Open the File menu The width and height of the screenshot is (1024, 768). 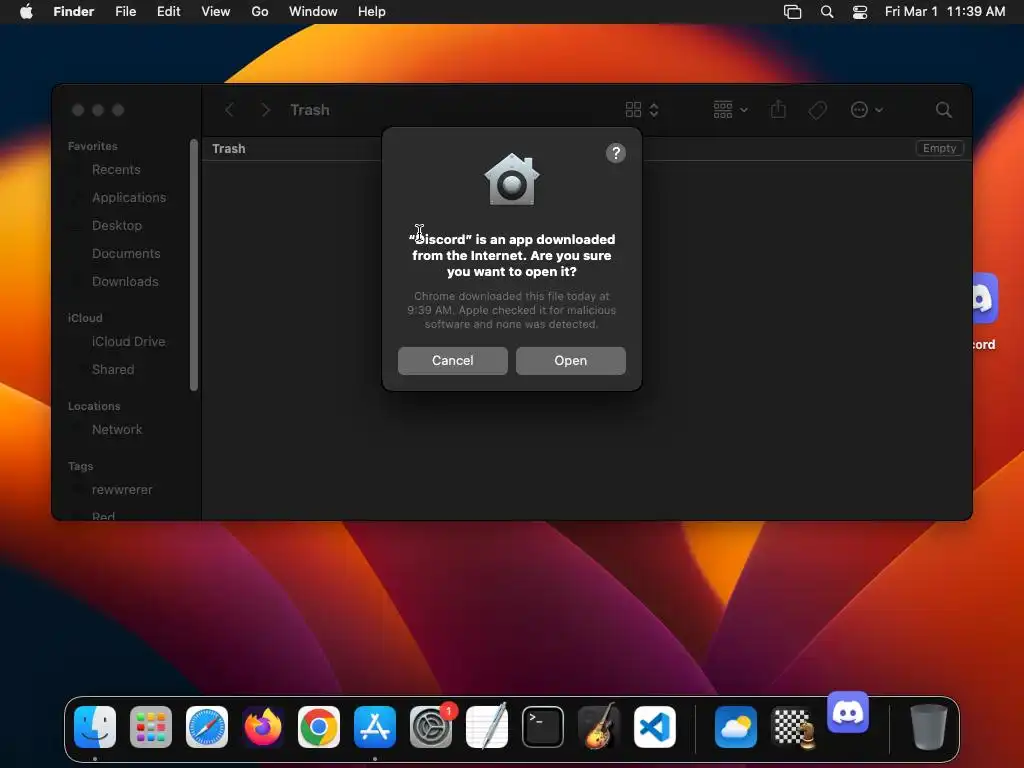pos(125,11)
